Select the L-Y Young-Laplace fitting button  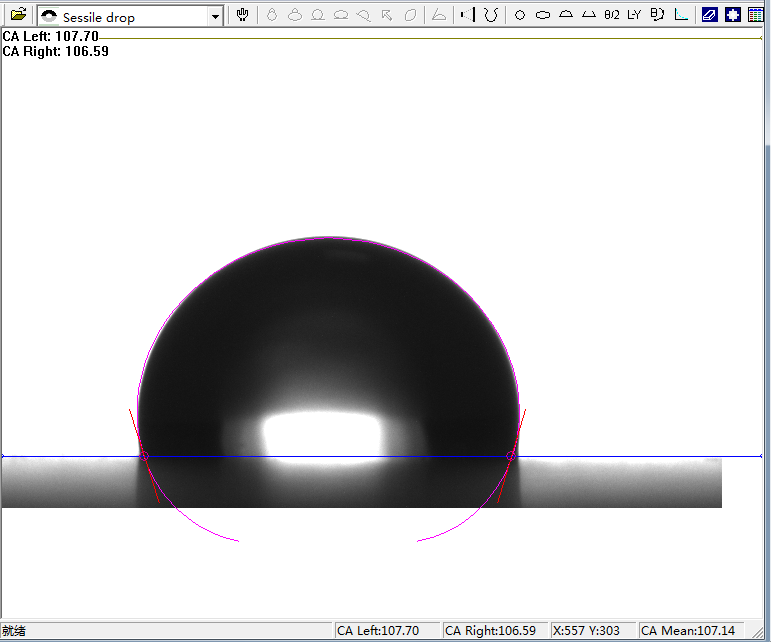click(634, 15)
